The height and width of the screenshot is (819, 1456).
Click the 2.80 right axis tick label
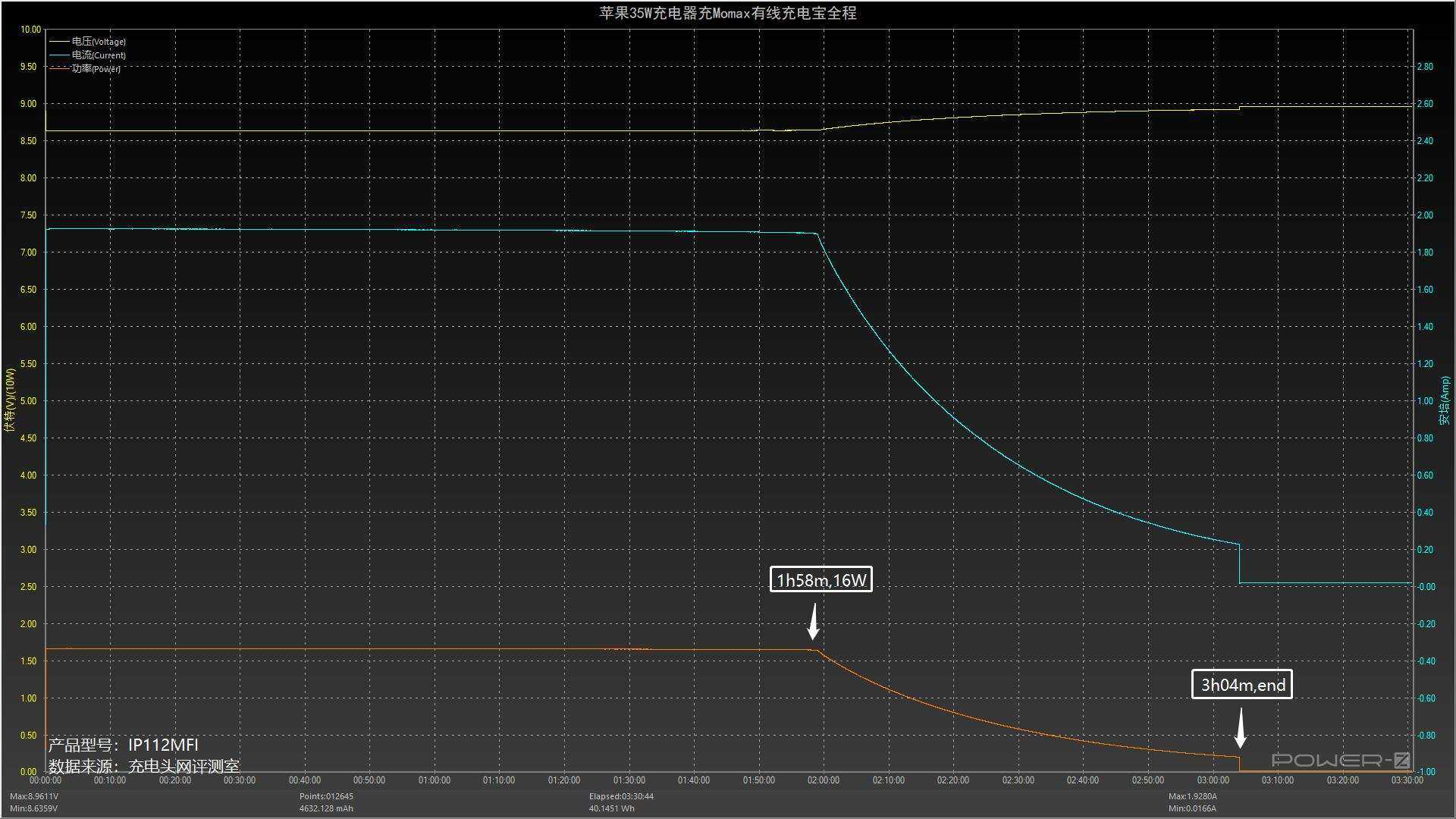[1426, 67]
